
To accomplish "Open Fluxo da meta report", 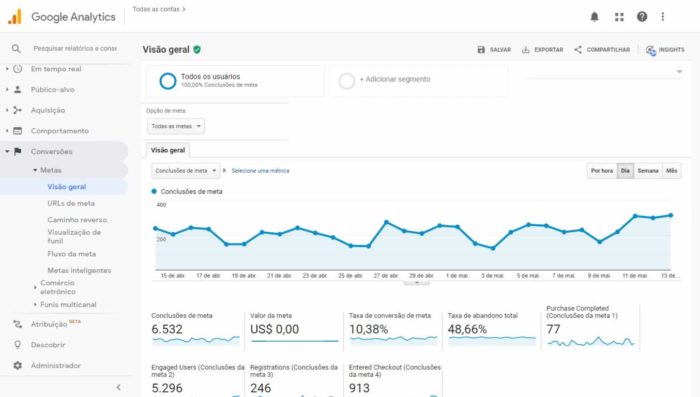I will 71,254.
